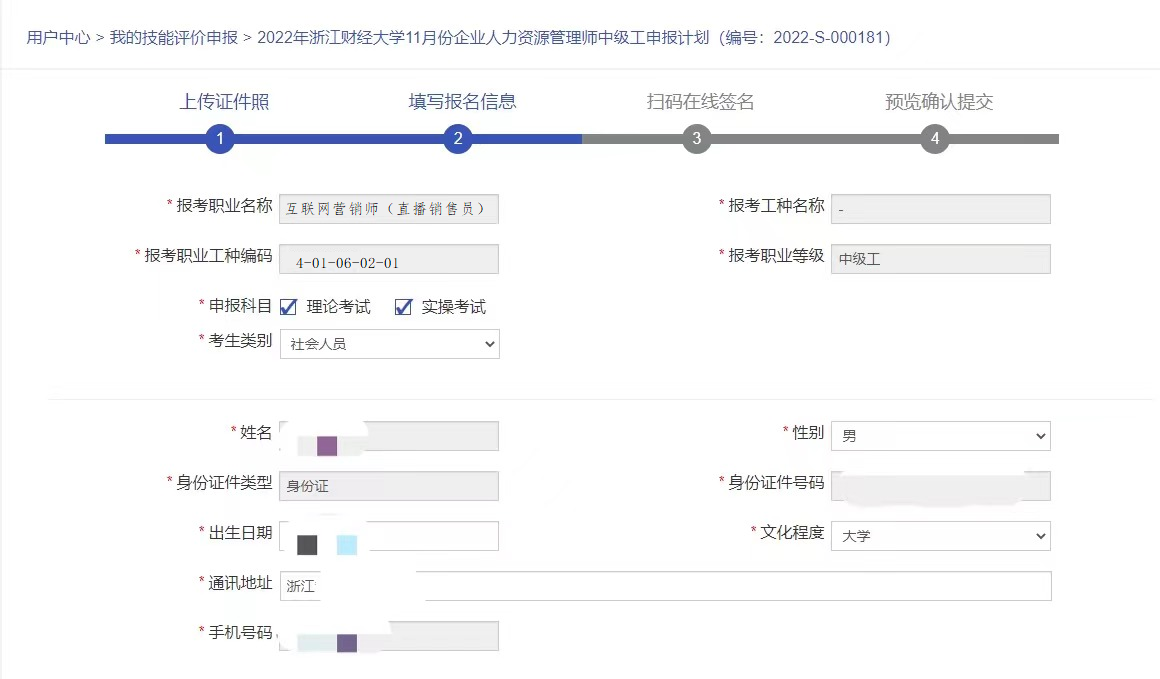Toggle the 理论考试 checkbox

point(289,307)
